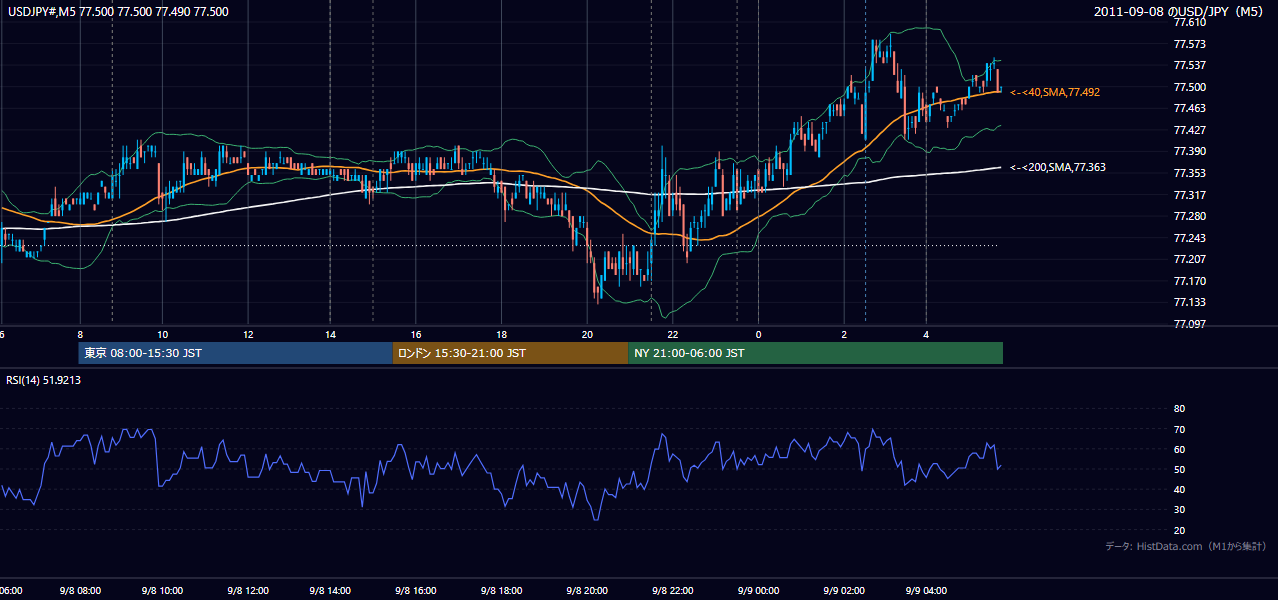
Task: Click the RSI 40 level label
Action: 1179,489
